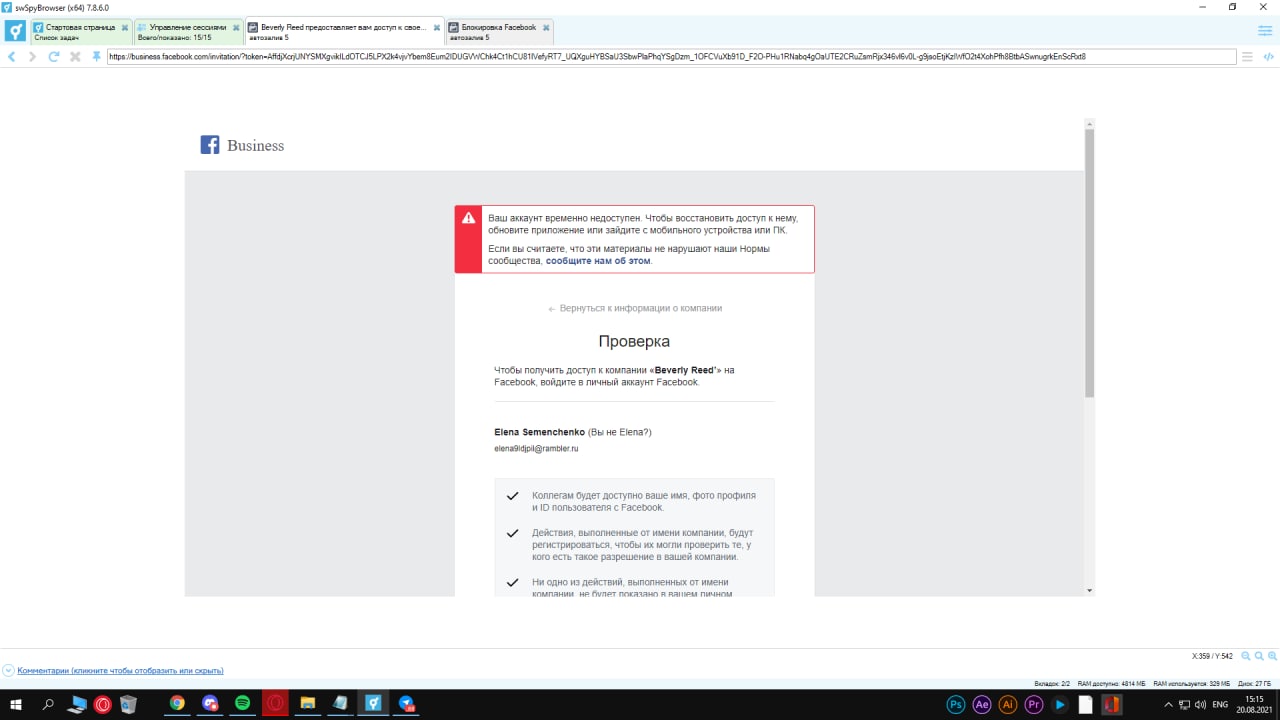
Task: Close the Стартовая страница tab
Action: (x=124, y=28)
